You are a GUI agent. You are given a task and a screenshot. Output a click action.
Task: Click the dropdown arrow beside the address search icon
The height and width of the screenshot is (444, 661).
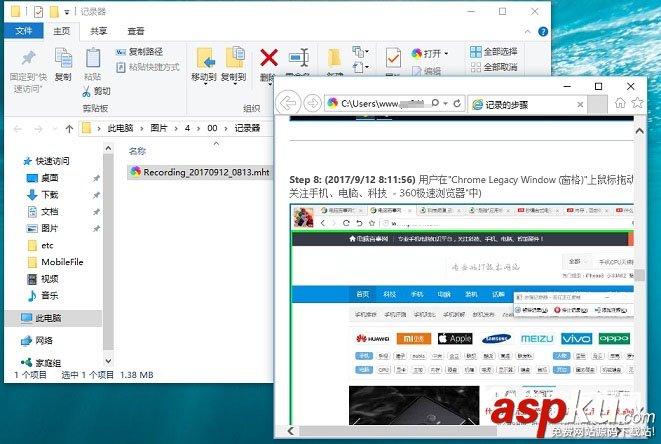click(445, 104)
